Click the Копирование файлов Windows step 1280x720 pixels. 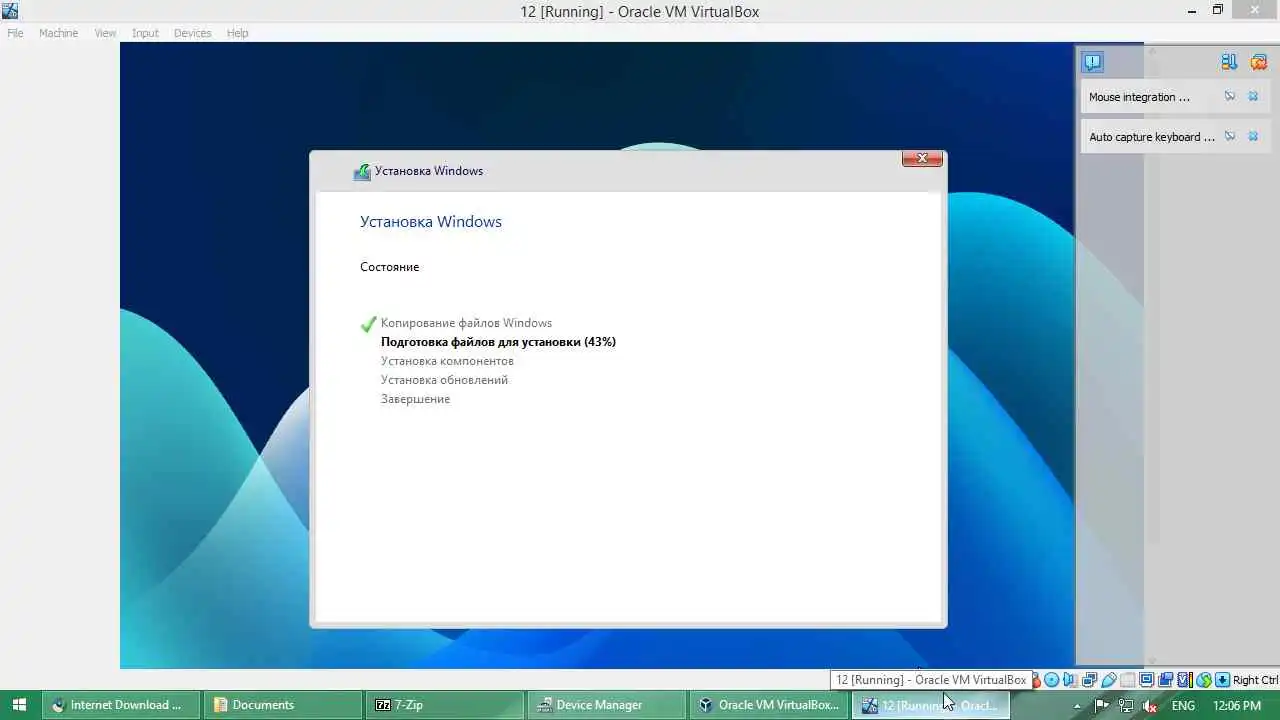pos(466,323)
